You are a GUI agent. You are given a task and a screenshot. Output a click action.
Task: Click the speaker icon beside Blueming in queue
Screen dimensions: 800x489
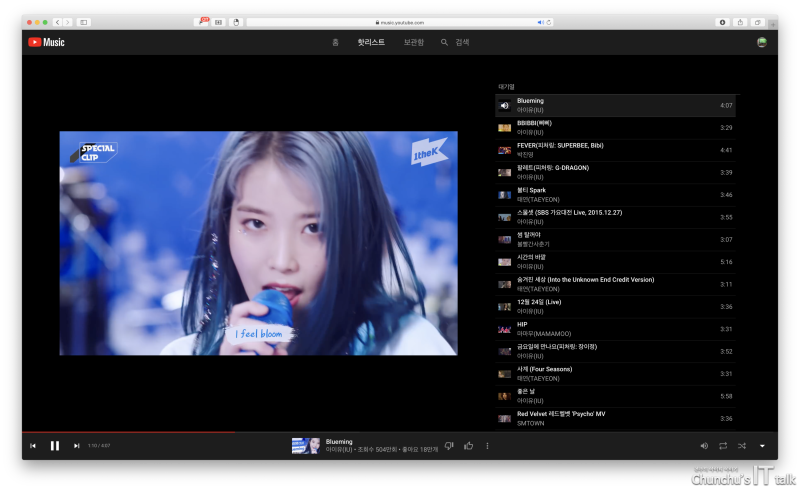pos(505,106)
